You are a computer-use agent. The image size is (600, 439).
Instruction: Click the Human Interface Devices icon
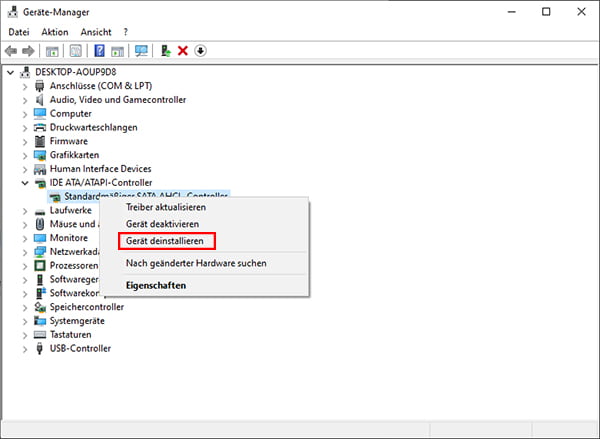tap(40, 169)
